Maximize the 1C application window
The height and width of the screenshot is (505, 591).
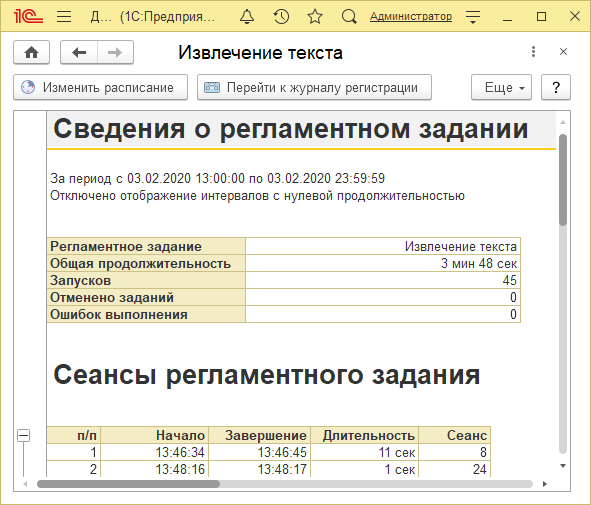click(541, 17)
